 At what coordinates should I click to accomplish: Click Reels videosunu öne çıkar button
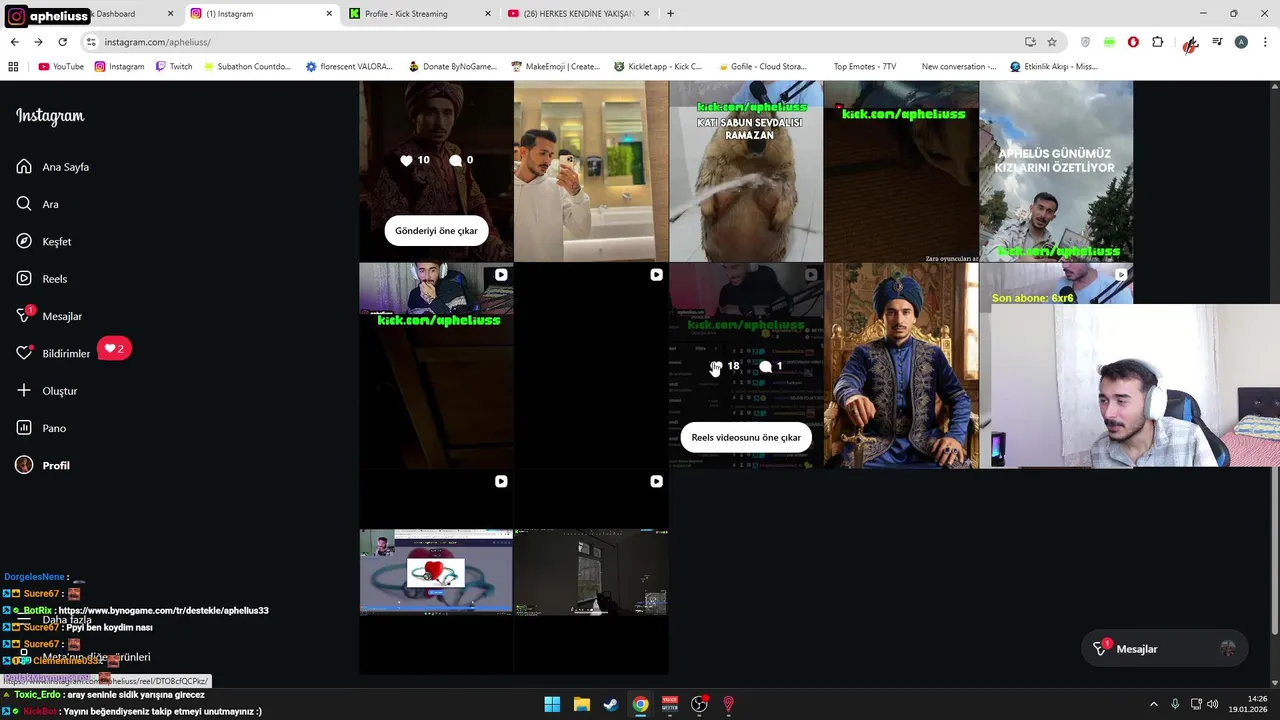[x=746, y=437]
